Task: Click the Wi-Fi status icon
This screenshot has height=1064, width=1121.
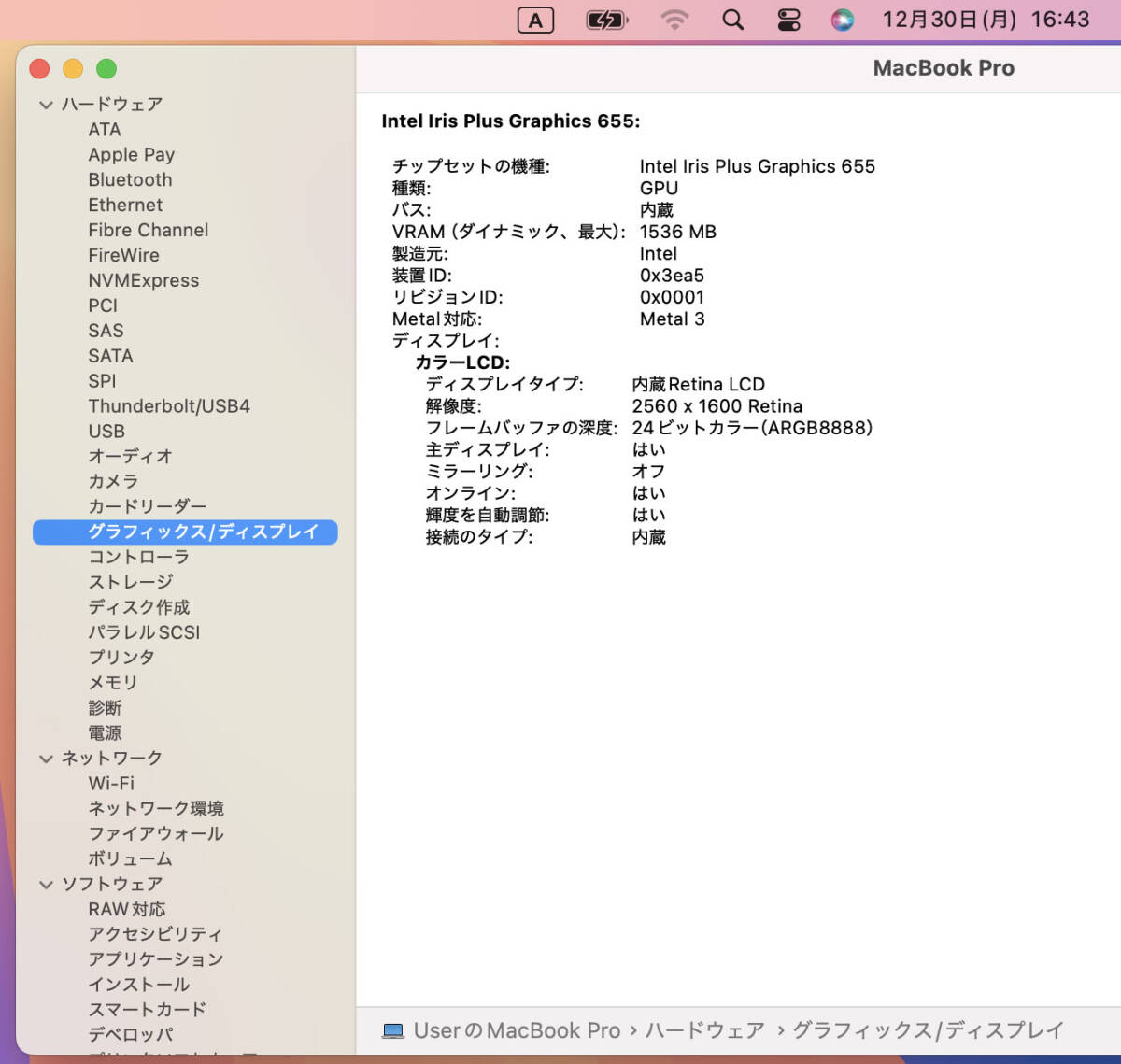Action: click(674, 20)
